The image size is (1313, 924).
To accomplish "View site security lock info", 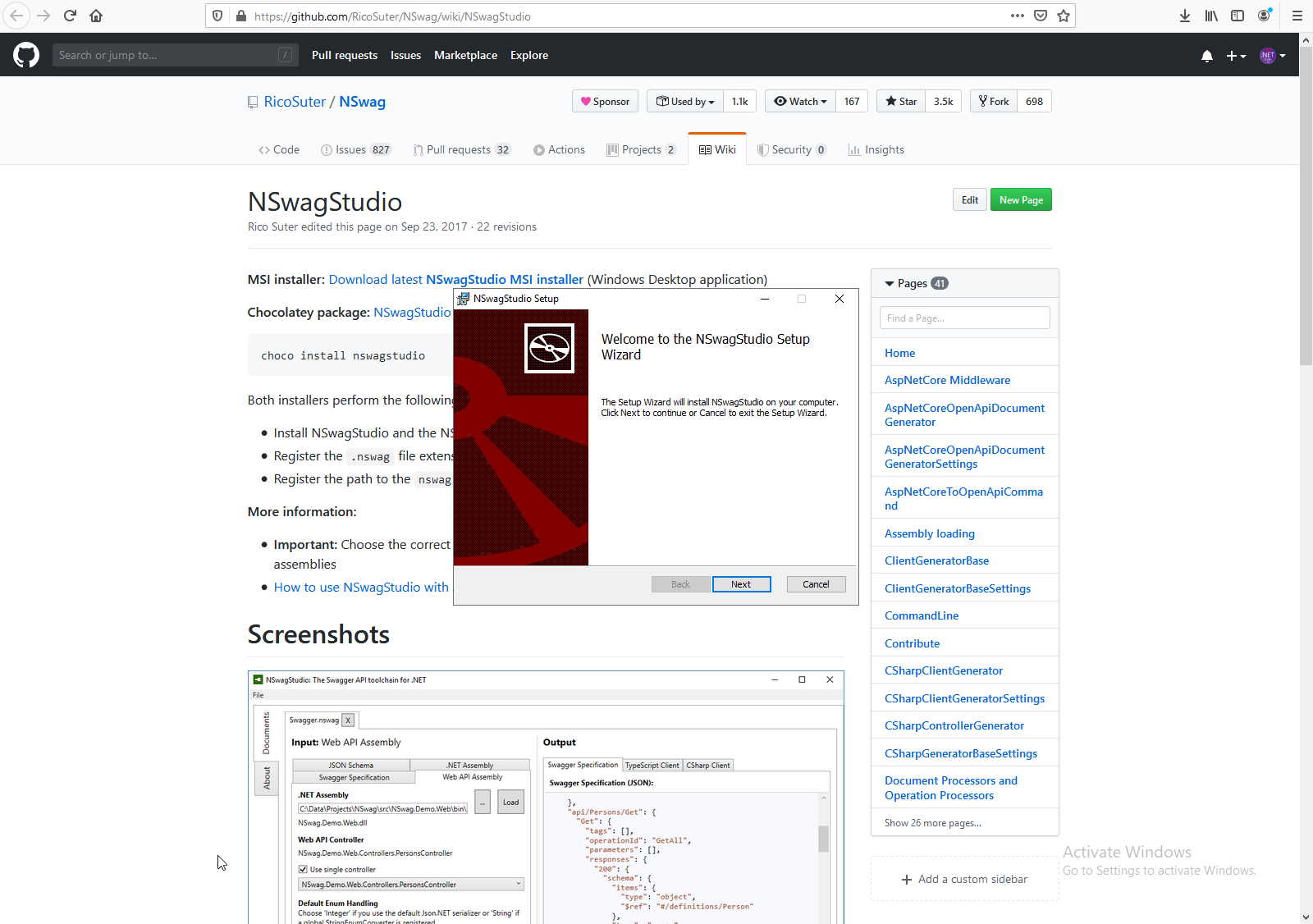I will (x=241, y=16).
